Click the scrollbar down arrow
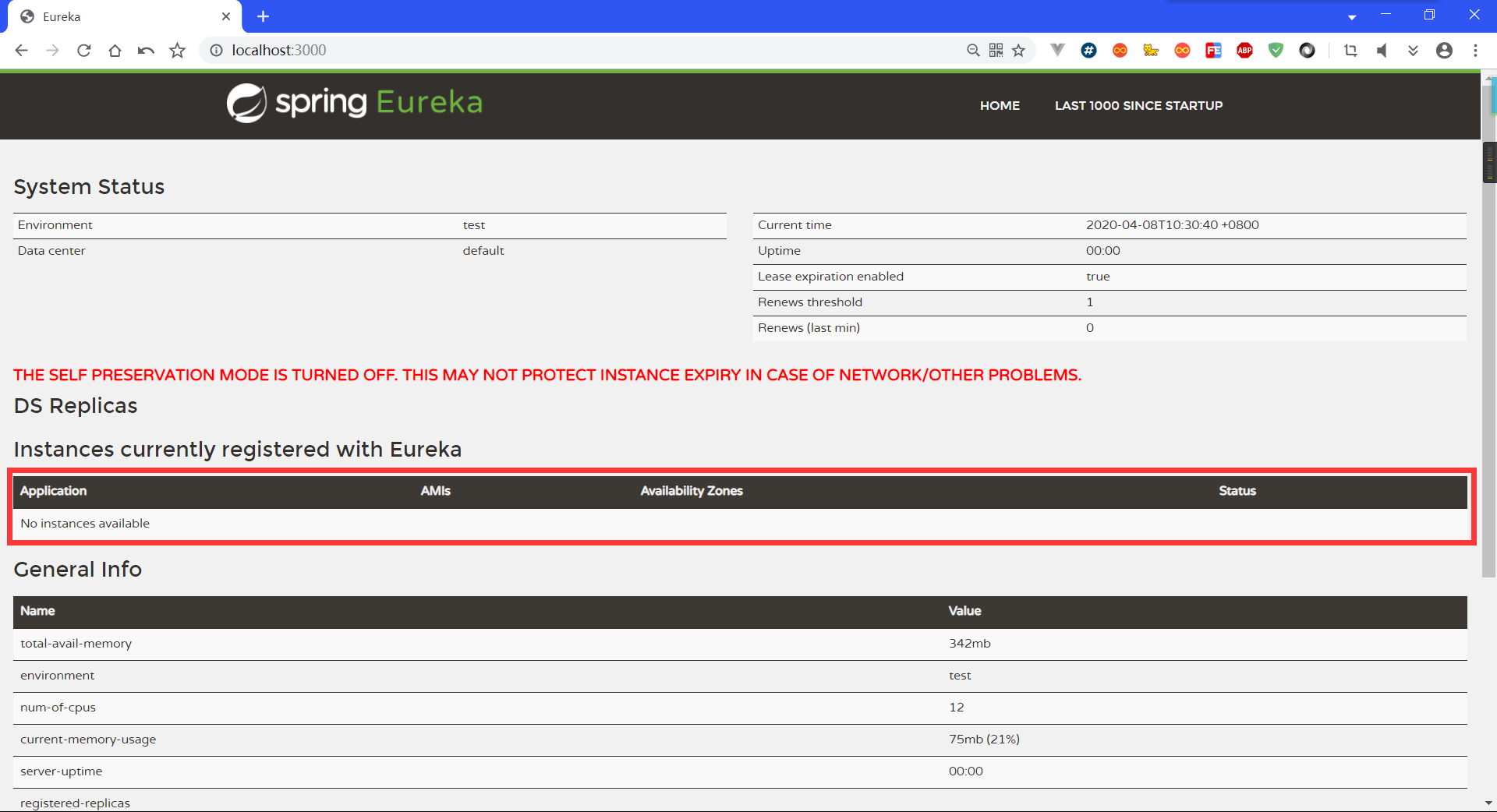 click(1488, 803)
